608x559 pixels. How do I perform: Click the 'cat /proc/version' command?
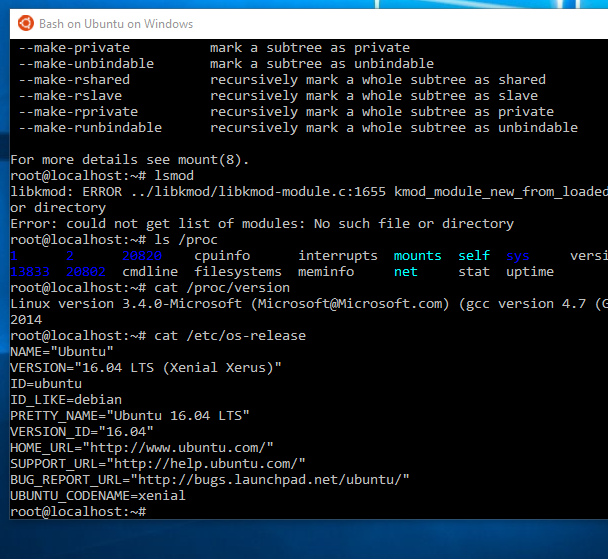[222, 288]
